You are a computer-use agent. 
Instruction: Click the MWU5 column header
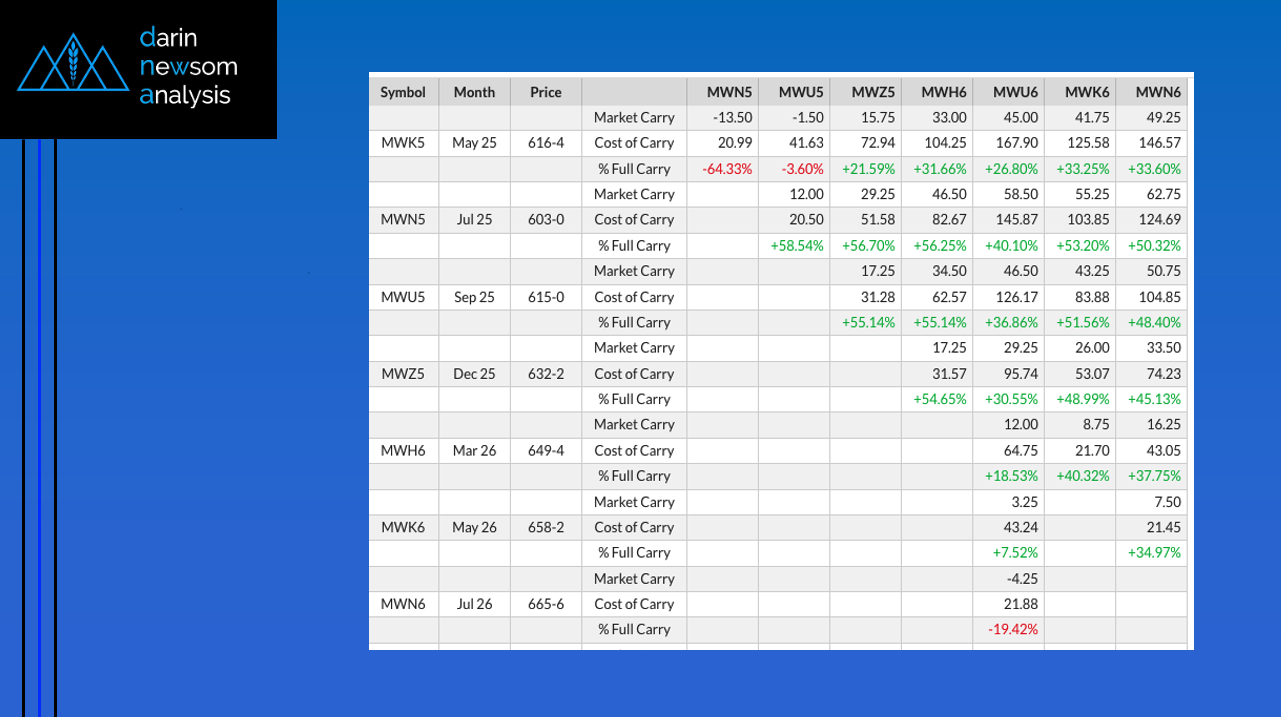click(x=801, y=92)
